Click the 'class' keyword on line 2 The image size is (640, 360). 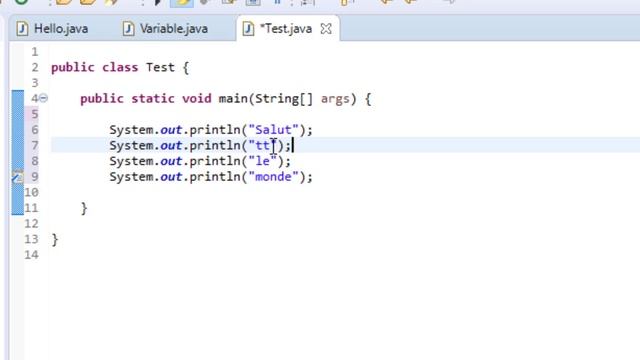120,67
